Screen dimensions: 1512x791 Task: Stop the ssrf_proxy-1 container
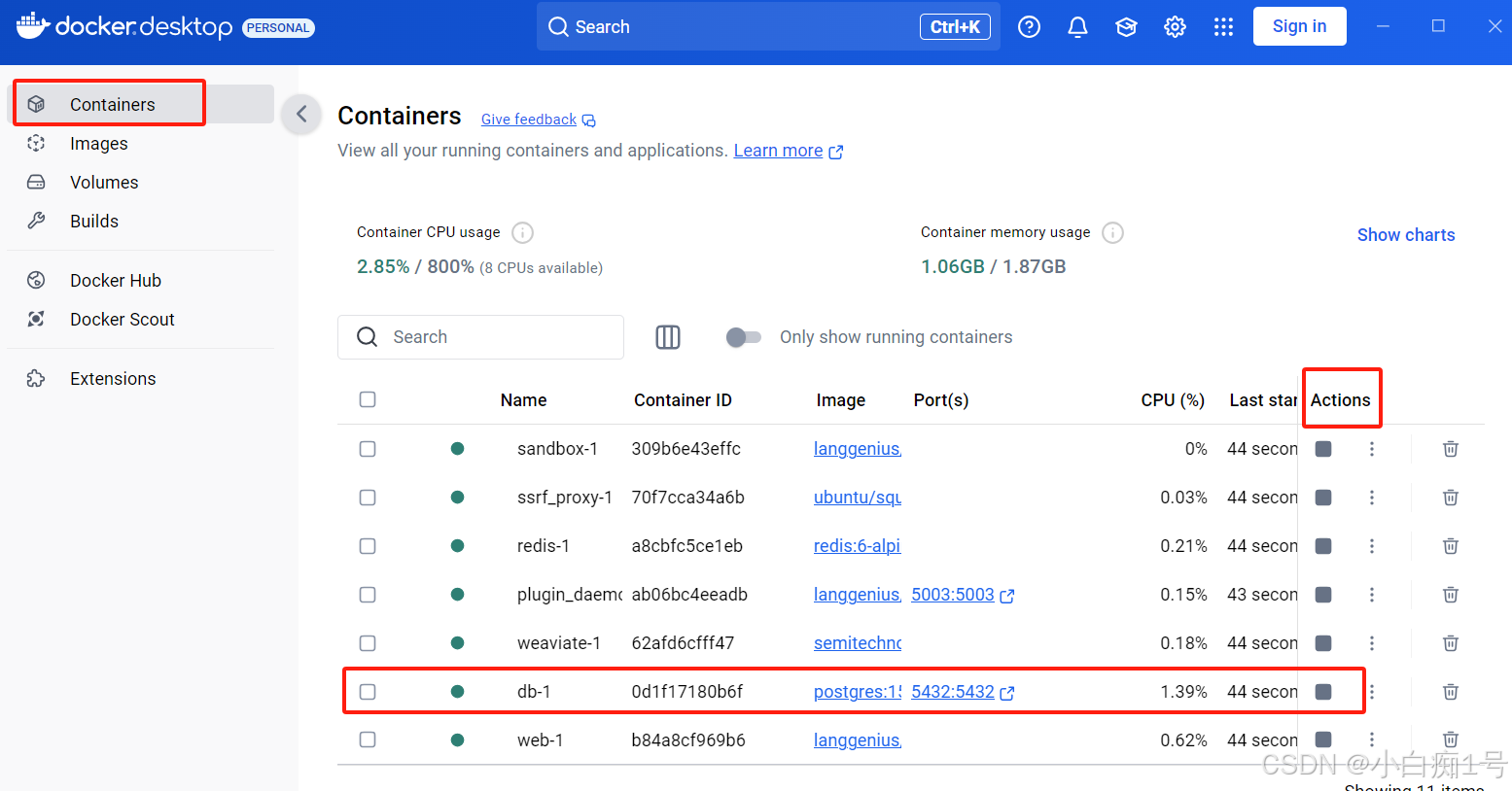coord(1323,498)
